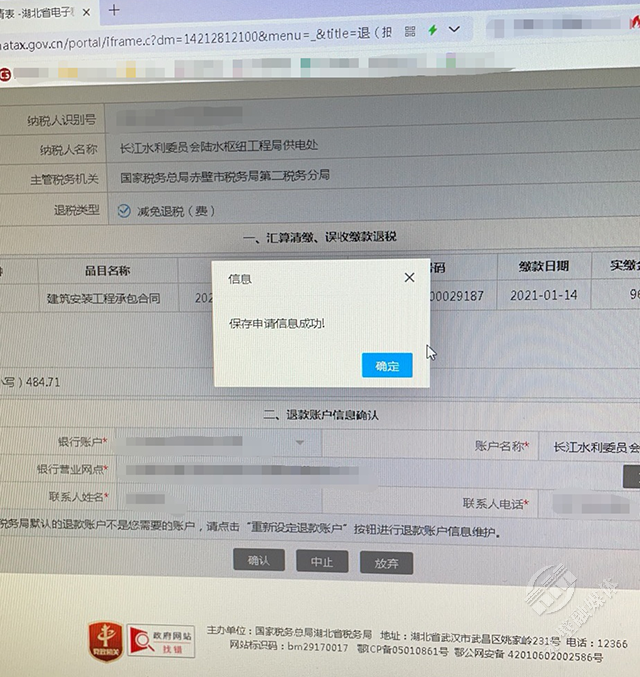Click the 放弃 button
This screenshot has height=677, width=640.
[x=387, y=563]
